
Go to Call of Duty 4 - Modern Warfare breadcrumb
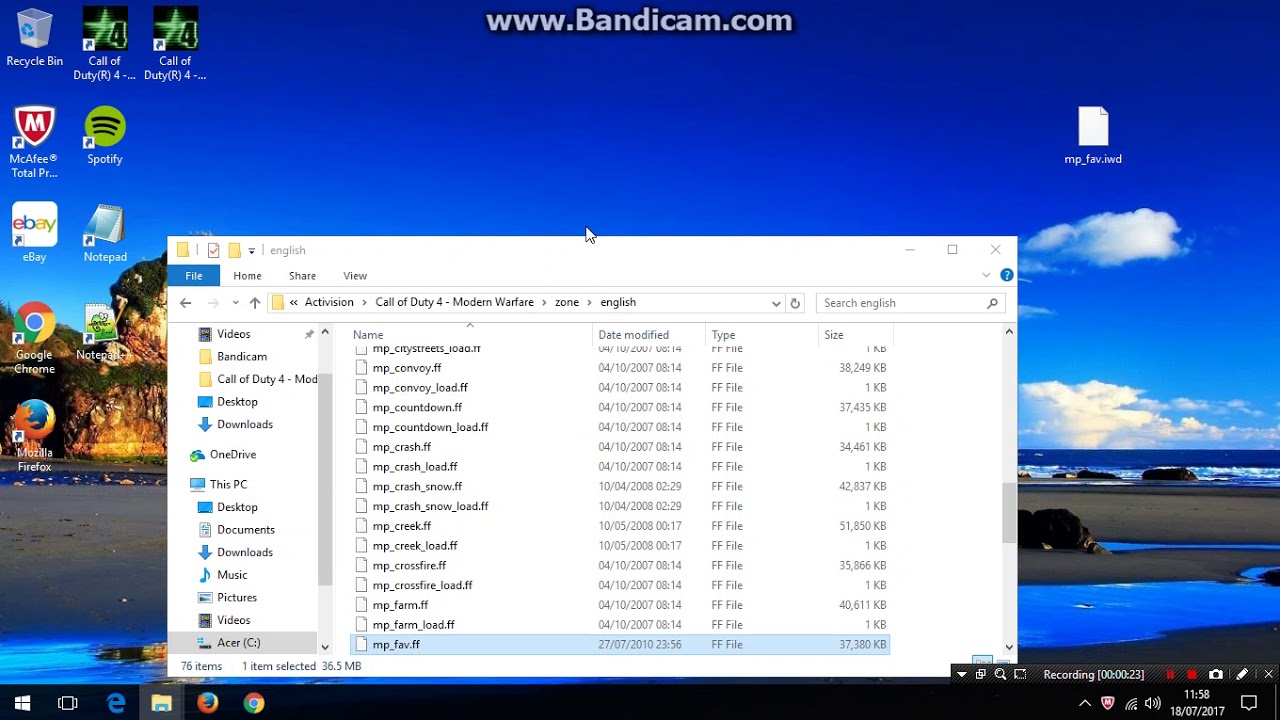(x=455, y=302)
